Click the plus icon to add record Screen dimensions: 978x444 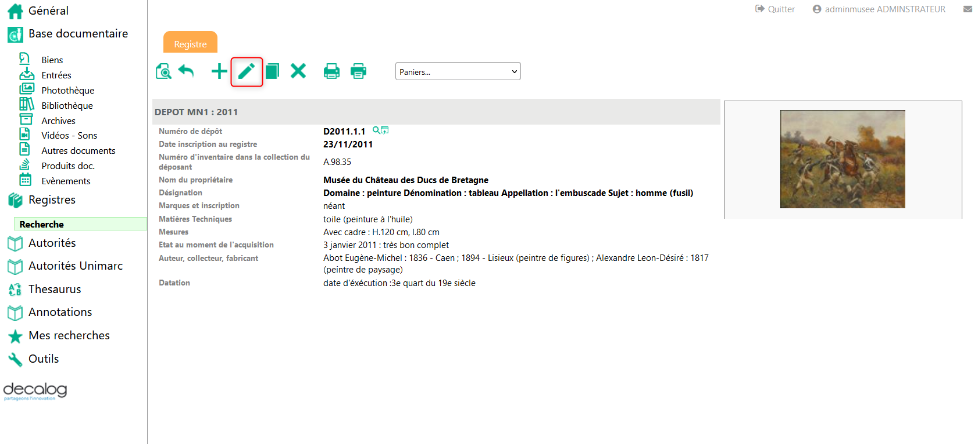coord(219,71)
